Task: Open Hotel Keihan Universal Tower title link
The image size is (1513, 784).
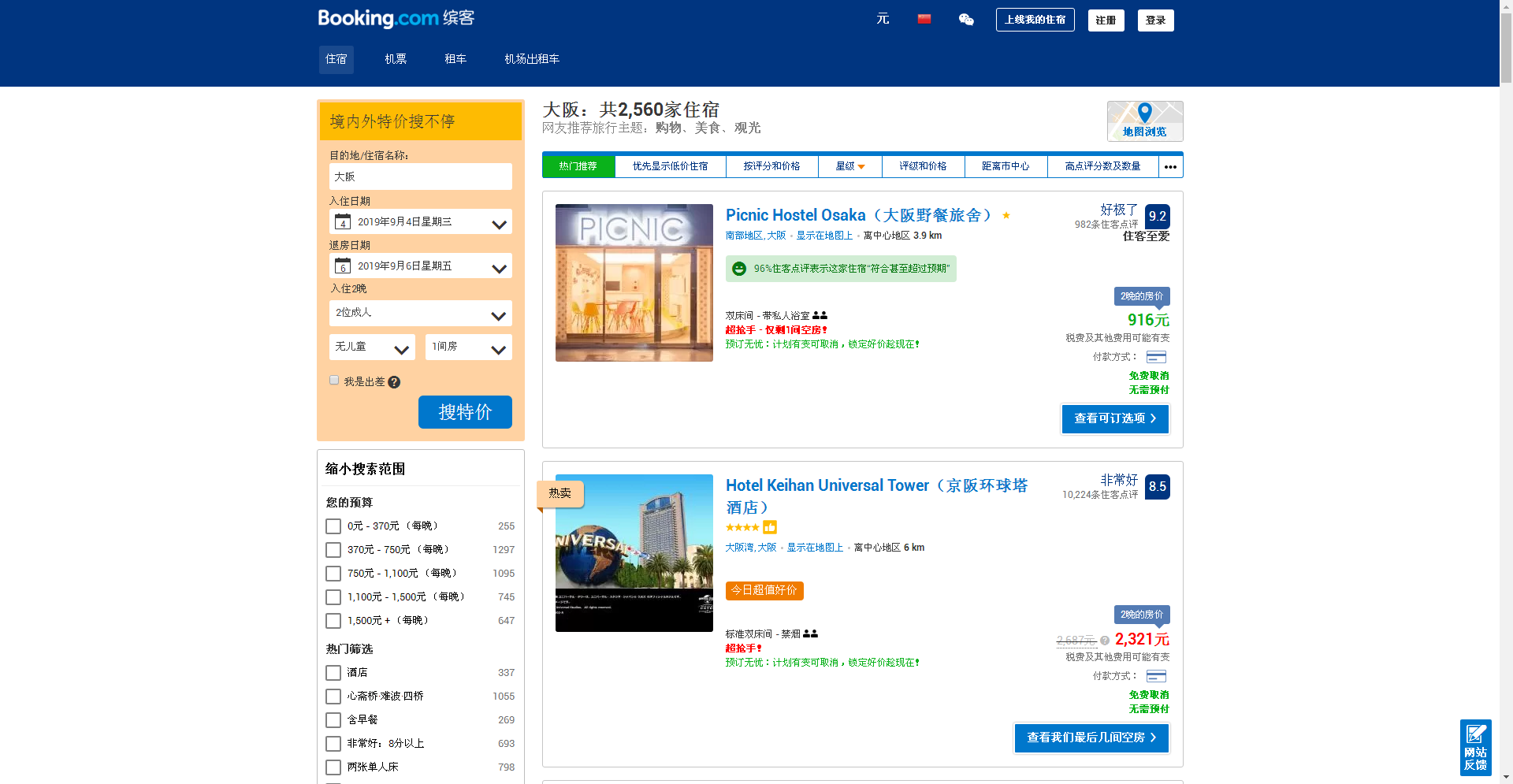Action: tap(877, 496)
